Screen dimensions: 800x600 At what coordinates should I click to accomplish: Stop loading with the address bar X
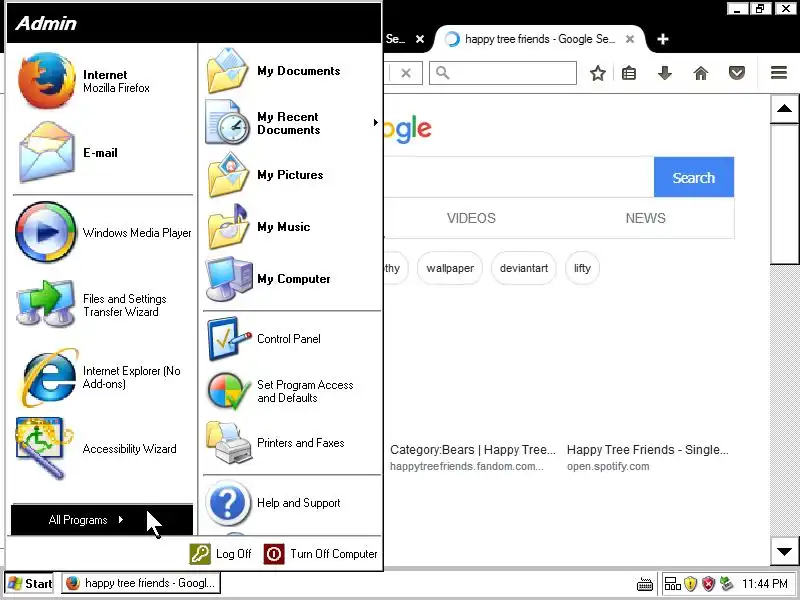point(406,73)
